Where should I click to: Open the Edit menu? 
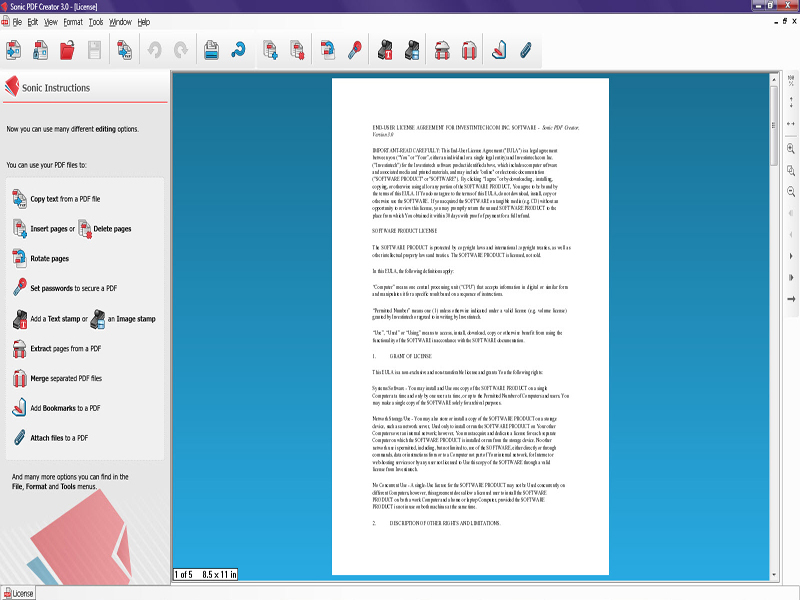(x=33, y=22)
